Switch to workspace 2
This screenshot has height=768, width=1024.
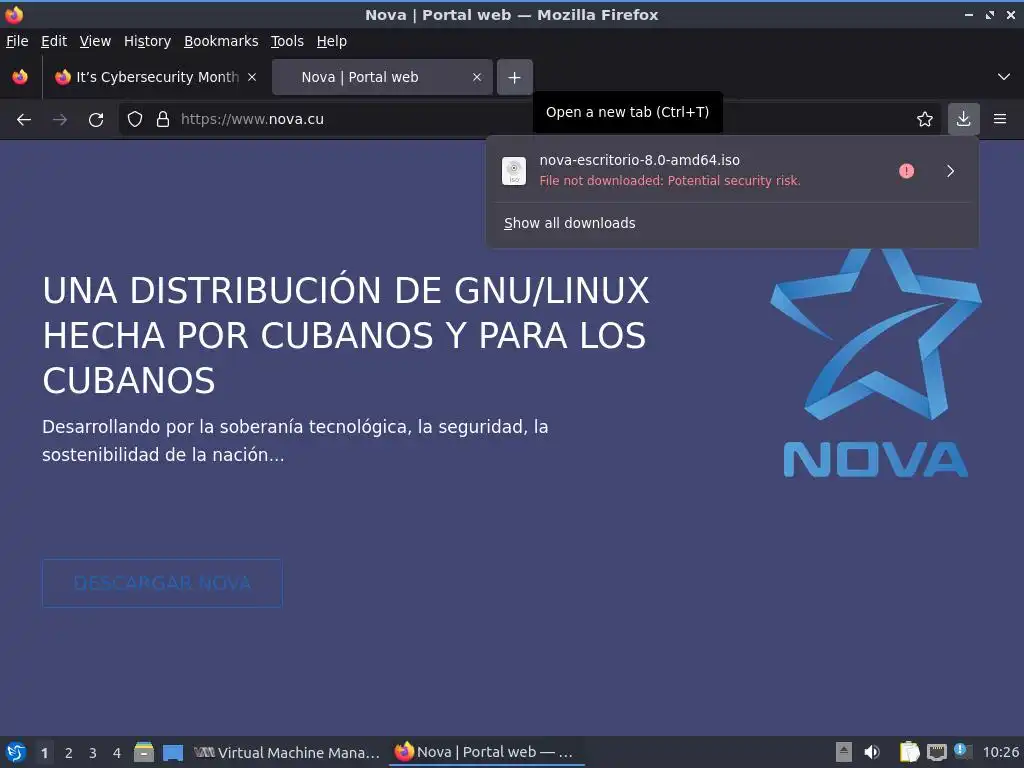coord(69,753)
